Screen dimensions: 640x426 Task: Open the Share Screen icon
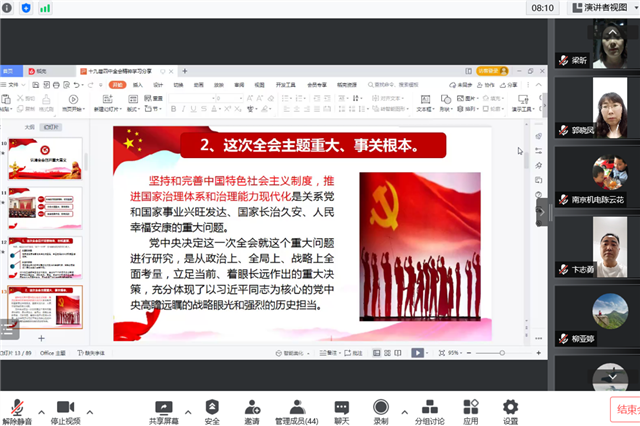164,406
